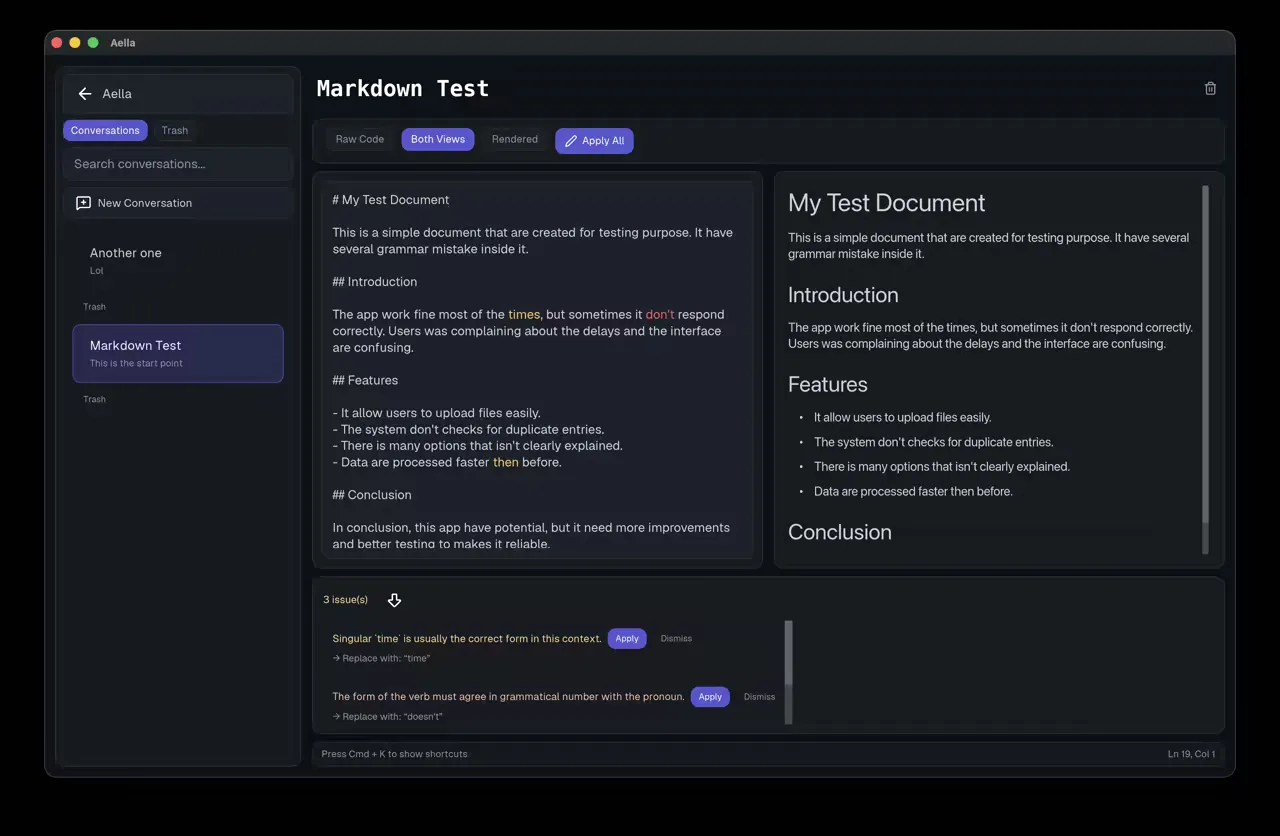Click the trash can icon to delete document
The image size is (1280, 836).
(1210, 89)
